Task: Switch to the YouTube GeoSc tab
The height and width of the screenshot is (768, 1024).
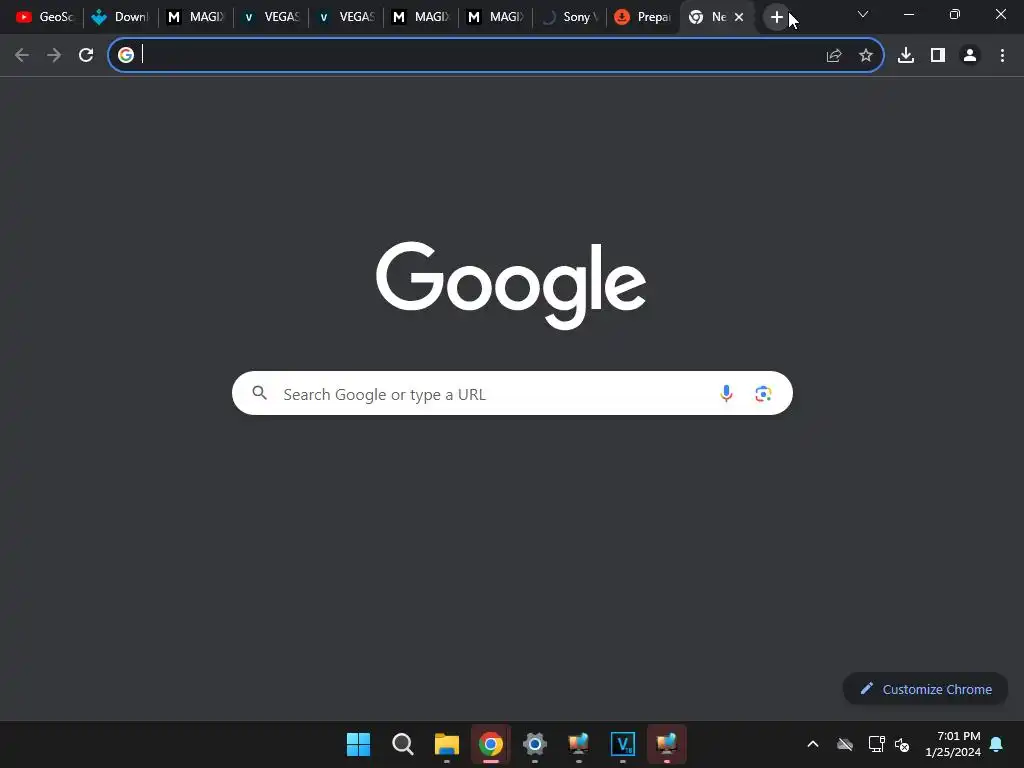Action: pyautogui.click(x=44, y=17)
